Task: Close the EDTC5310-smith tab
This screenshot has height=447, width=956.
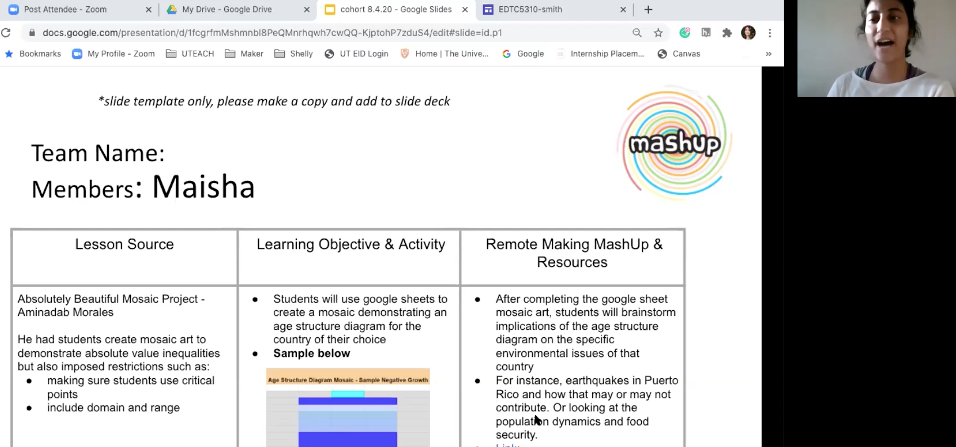Action: [x=623, y=10]
